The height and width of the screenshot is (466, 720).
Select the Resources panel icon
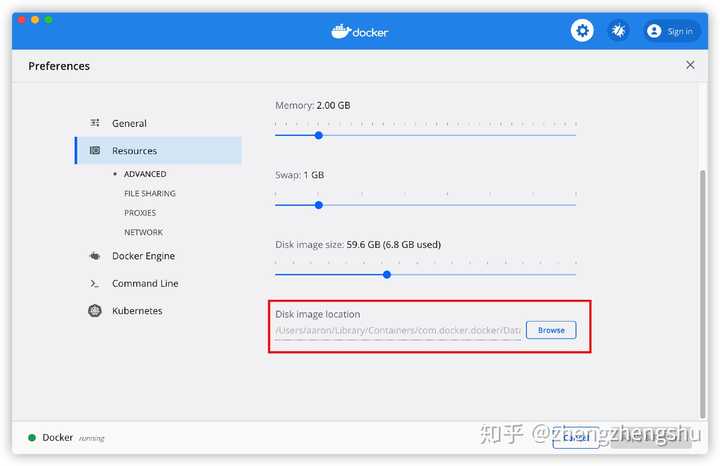coord(95,150)
